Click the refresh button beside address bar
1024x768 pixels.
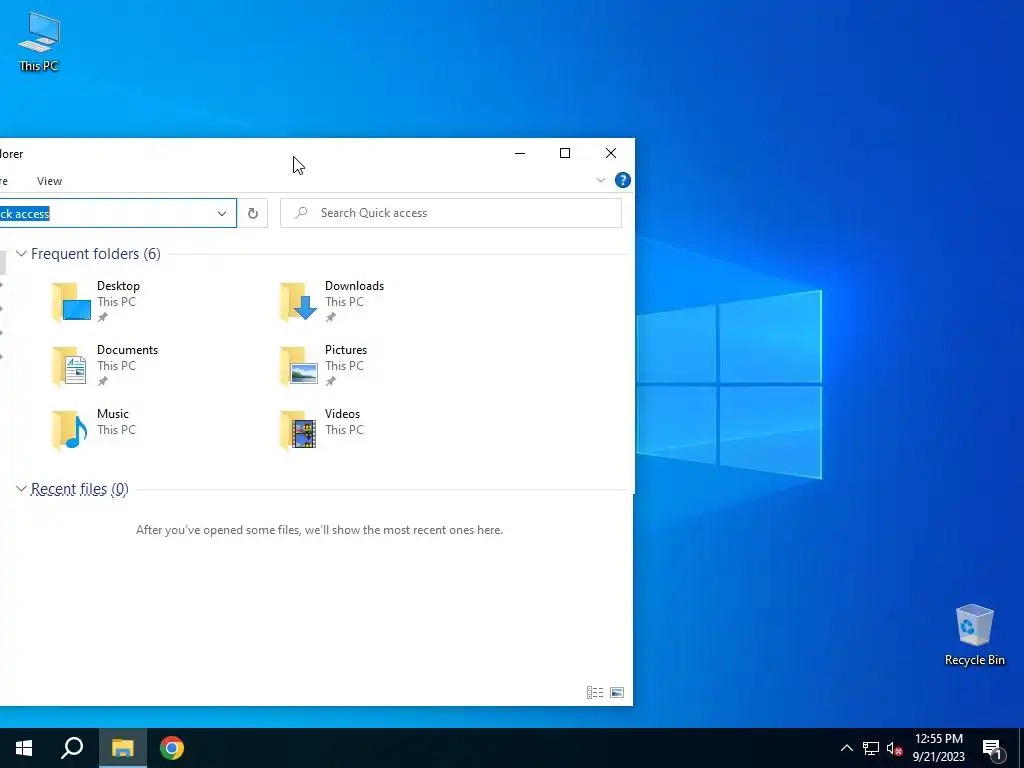(x=253, y=214)
